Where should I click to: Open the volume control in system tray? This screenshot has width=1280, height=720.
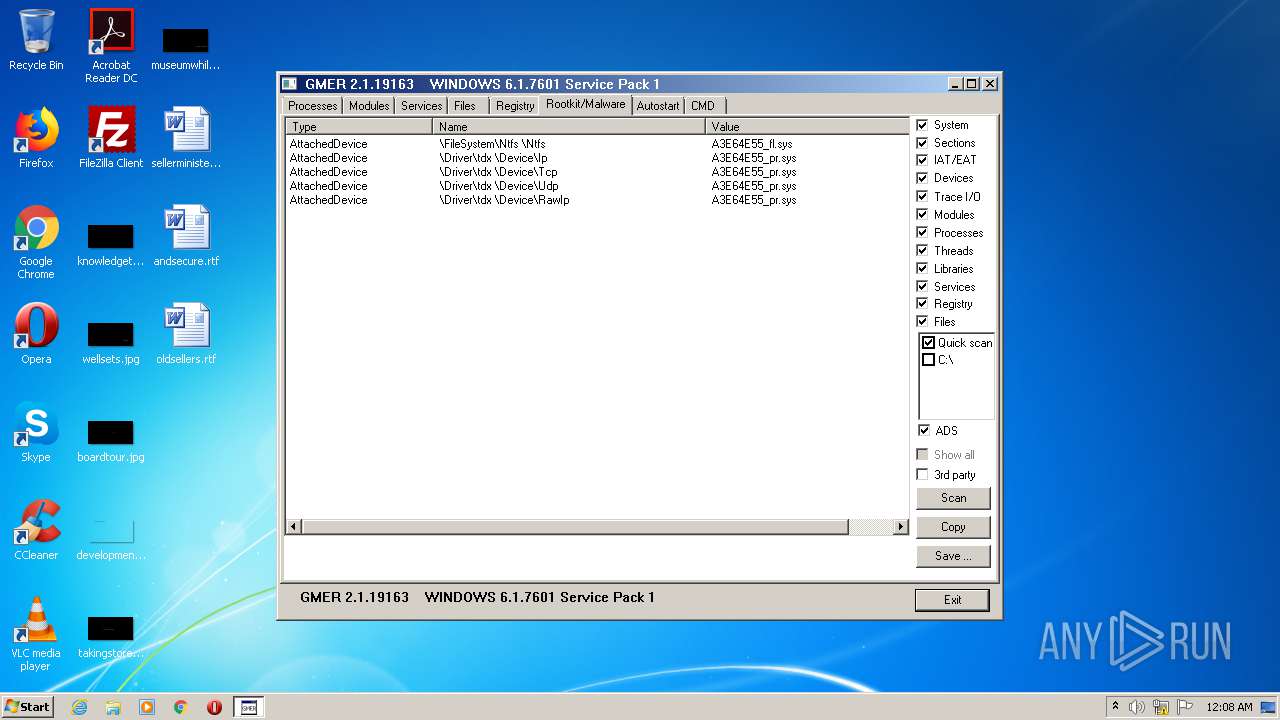tap(1137, 707)
